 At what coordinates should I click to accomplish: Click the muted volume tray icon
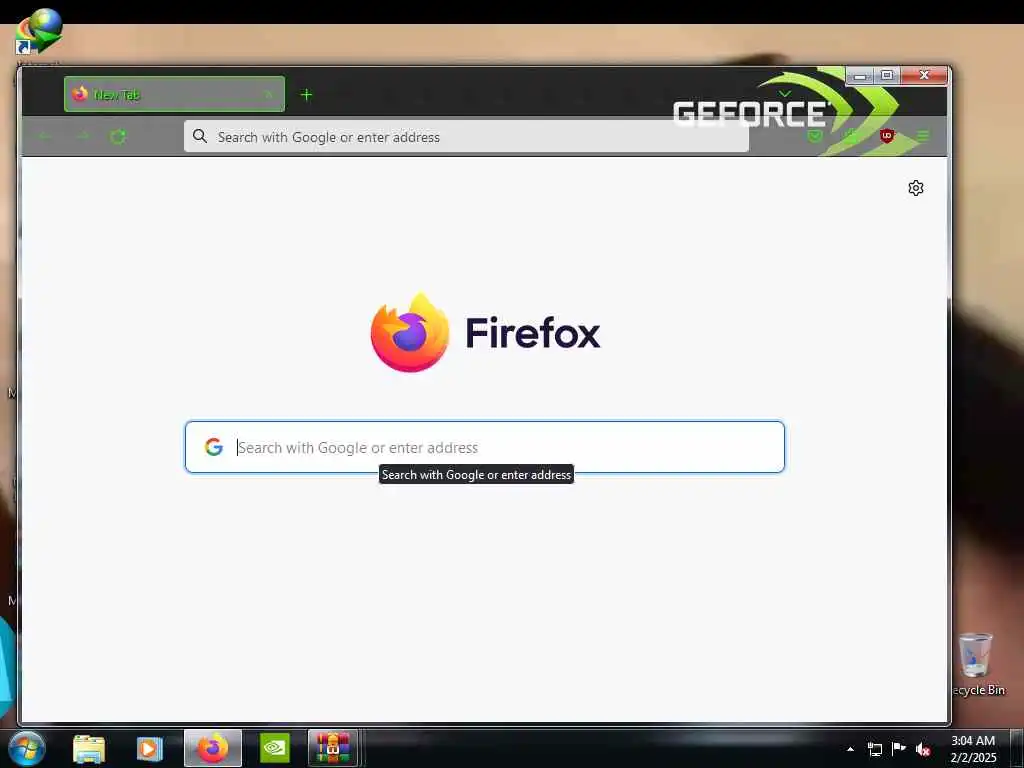tap(923, 749)
